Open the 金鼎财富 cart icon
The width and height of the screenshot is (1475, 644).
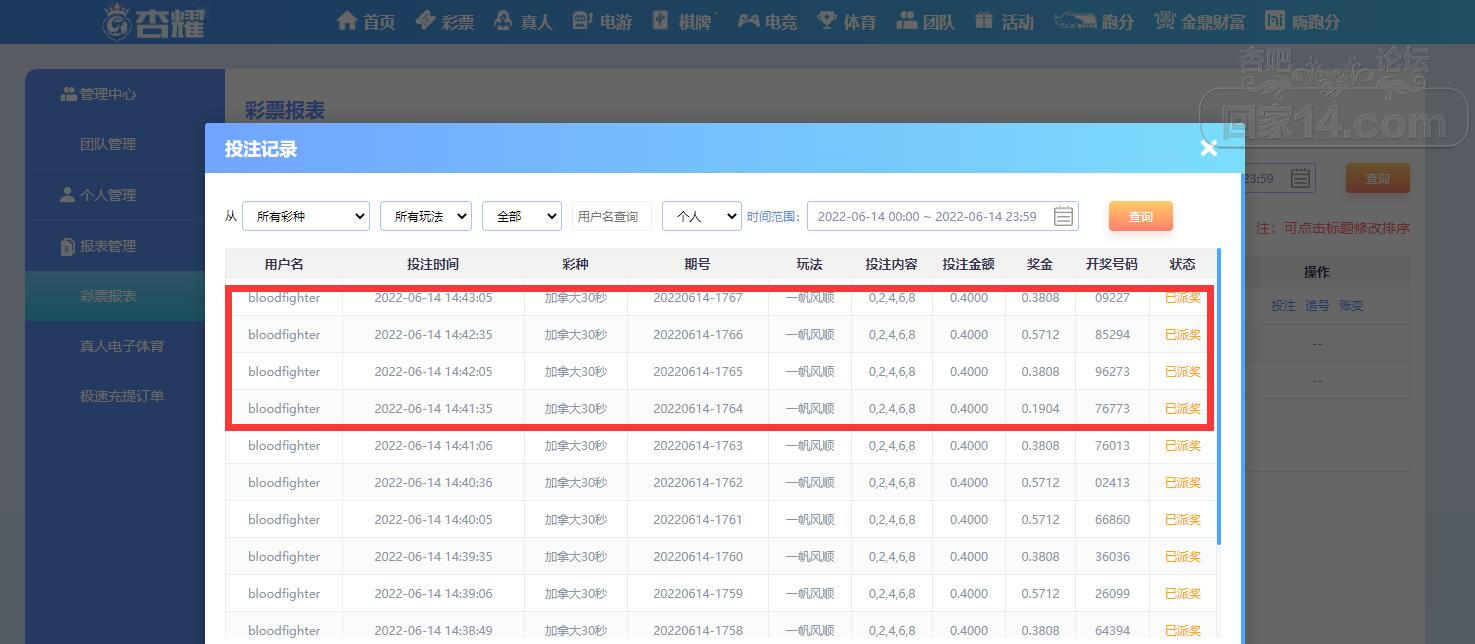pos(1164,20)
